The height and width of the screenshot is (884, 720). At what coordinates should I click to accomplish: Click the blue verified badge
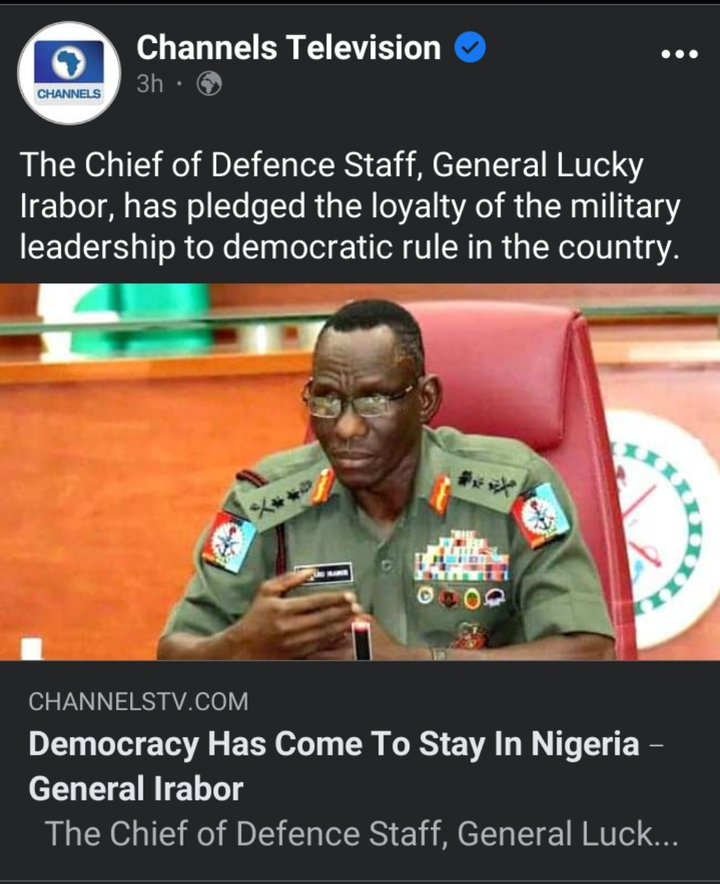click(470, 47)
